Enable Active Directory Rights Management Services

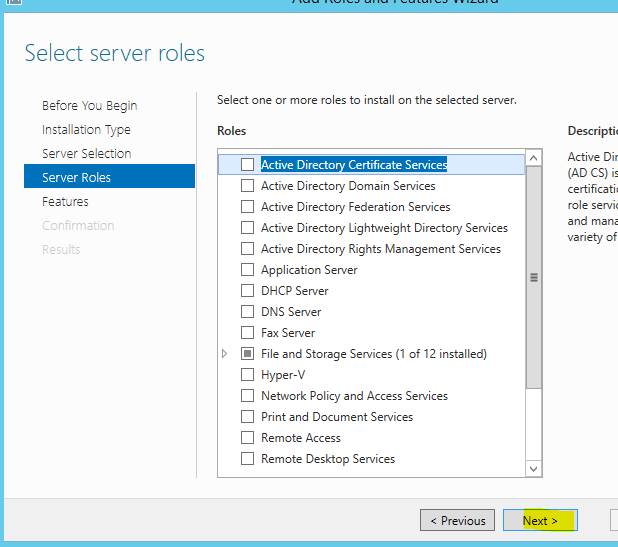(247, 248)
